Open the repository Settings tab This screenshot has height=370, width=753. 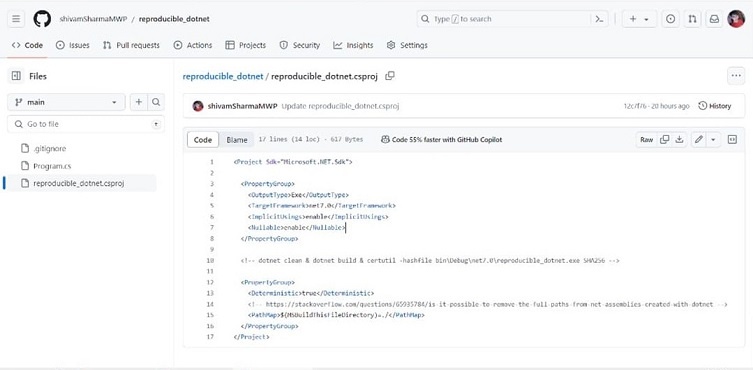click(407, 45)
